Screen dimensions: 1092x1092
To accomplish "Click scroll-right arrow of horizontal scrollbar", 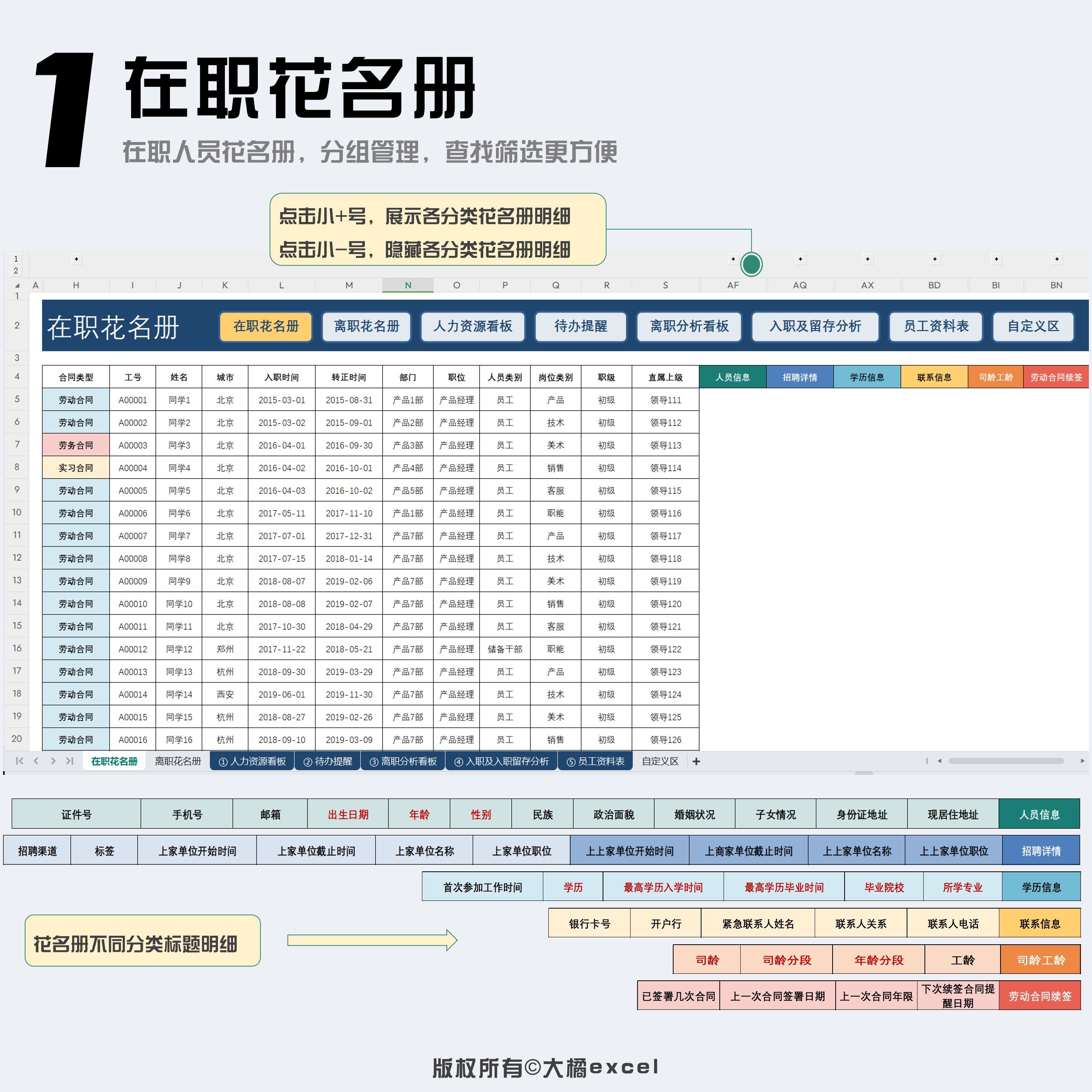I will (1082, 761).
